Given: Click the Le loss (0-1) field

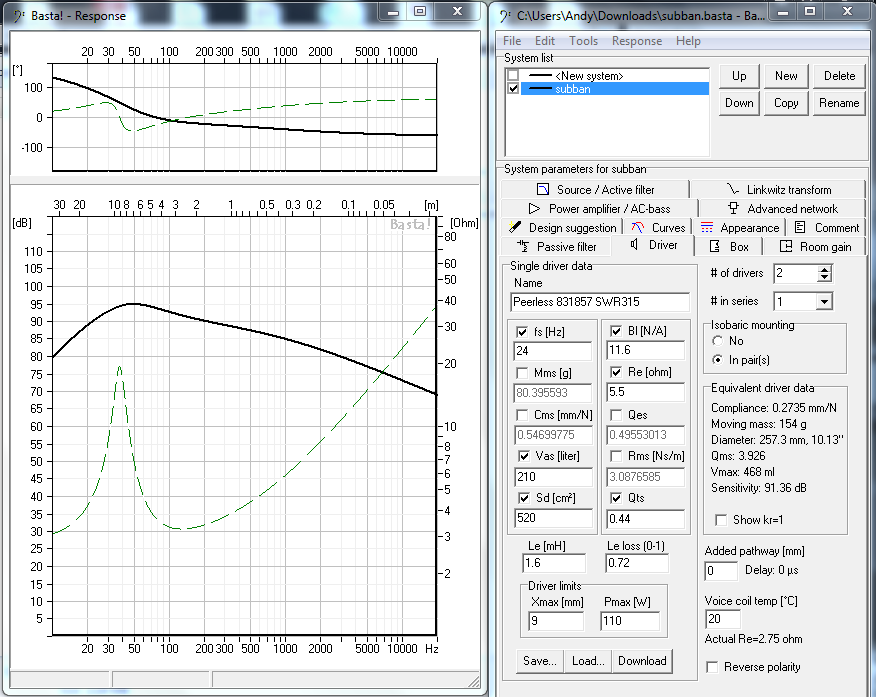Looking at the screenshot, I should [637, 563].
